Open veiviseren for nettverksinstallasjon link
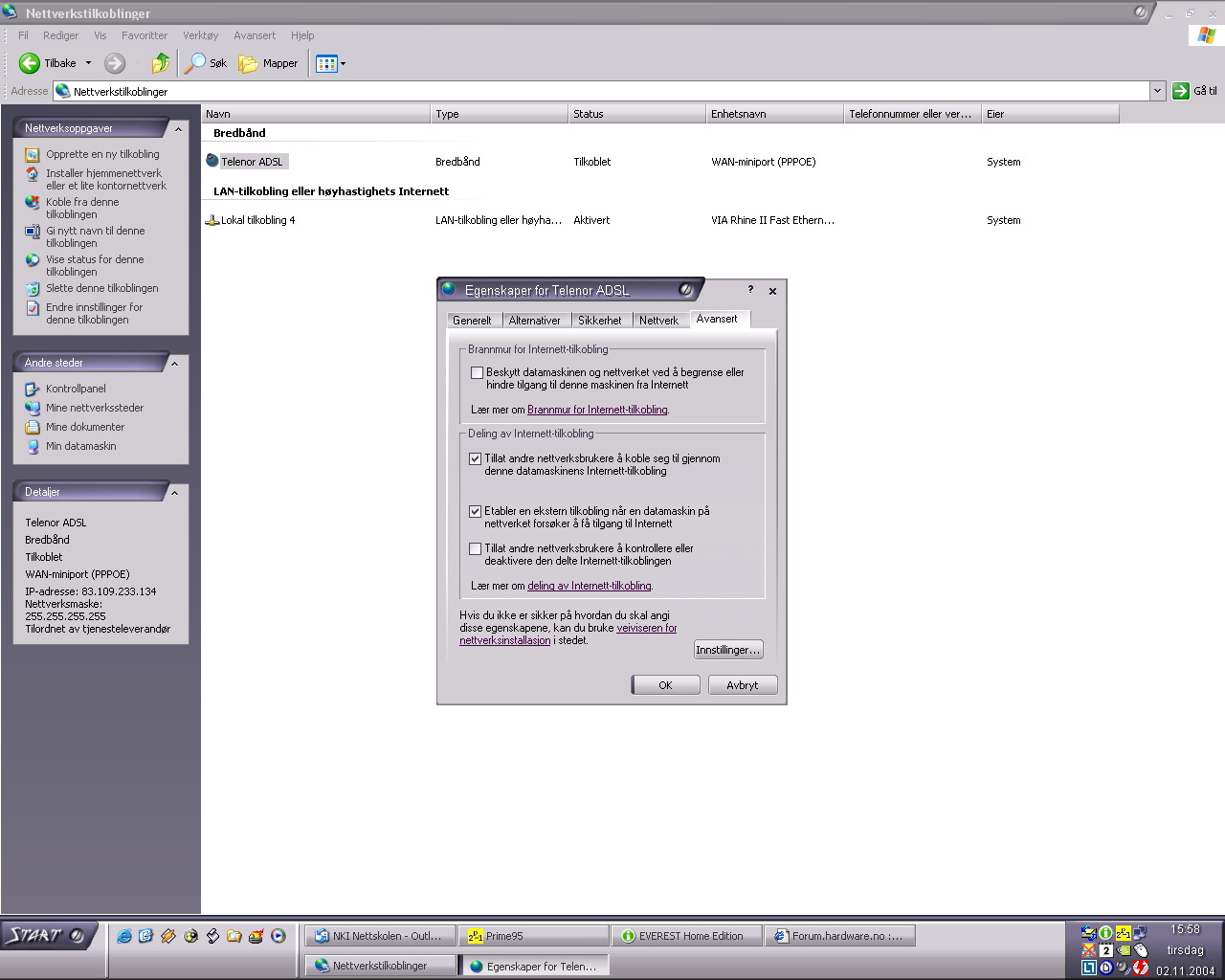This screenshot has height=980, width=1225. tap(568, 635)
